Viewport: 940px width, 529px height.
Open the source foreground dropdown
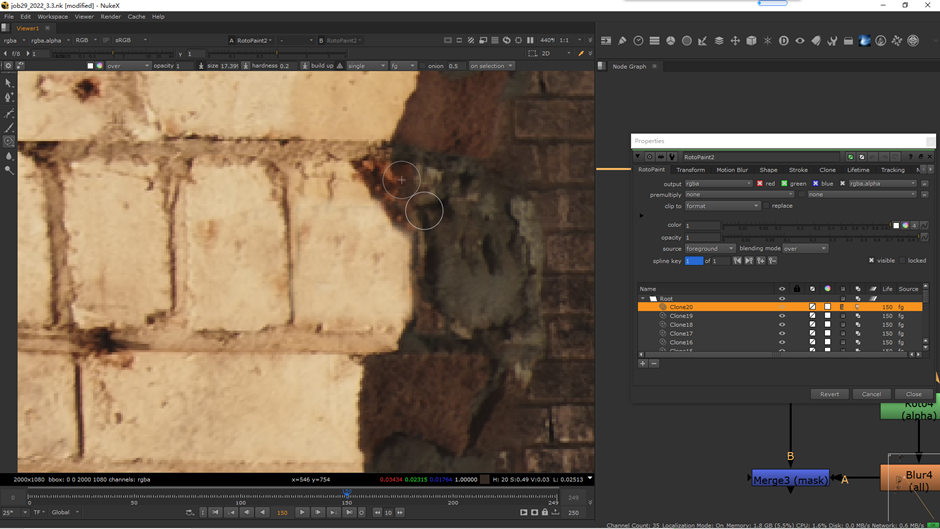[710, 248]
